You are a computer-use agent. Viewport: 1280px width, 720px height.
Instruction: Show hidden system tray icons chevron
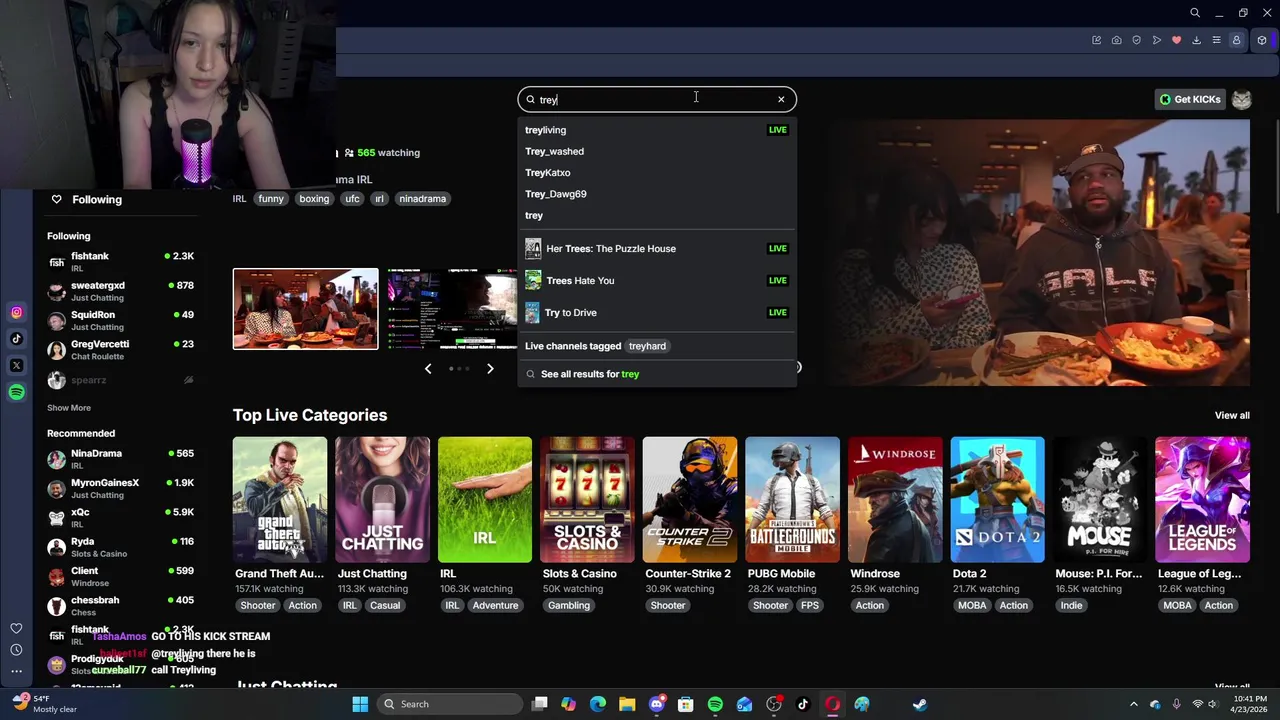point(1133,704)
